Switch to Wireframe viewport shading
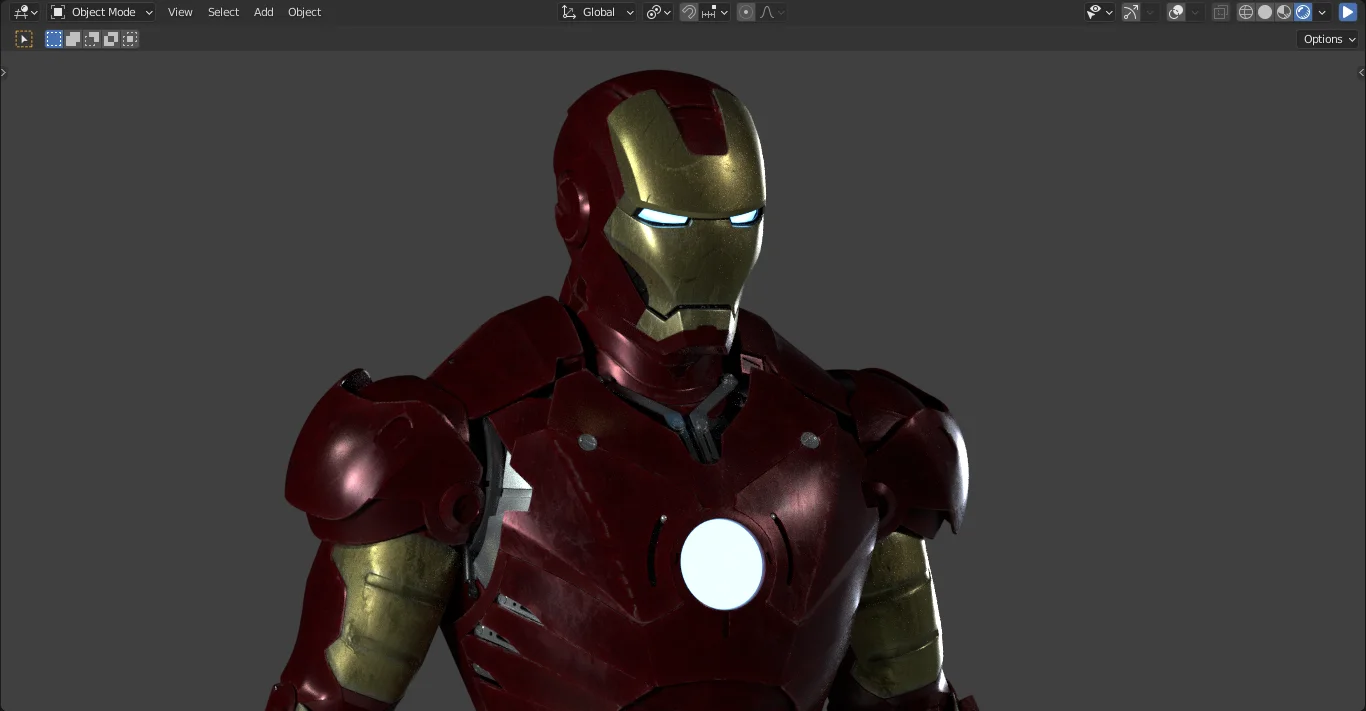Viewport: 1366px width, 711px height. tap(1246, 12)
